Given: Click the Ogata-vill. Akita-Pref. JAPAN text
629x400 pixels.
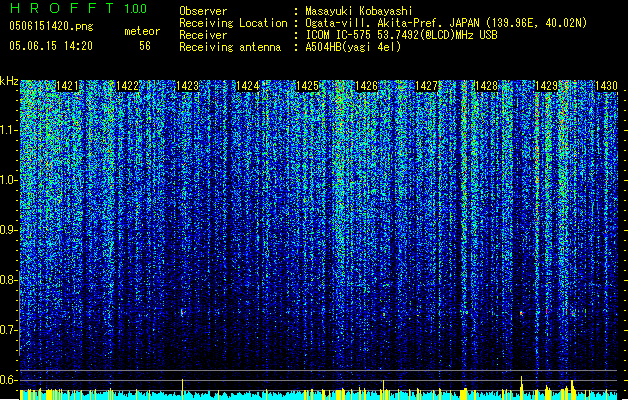Looking at the screenshot, I should [446, 23].
